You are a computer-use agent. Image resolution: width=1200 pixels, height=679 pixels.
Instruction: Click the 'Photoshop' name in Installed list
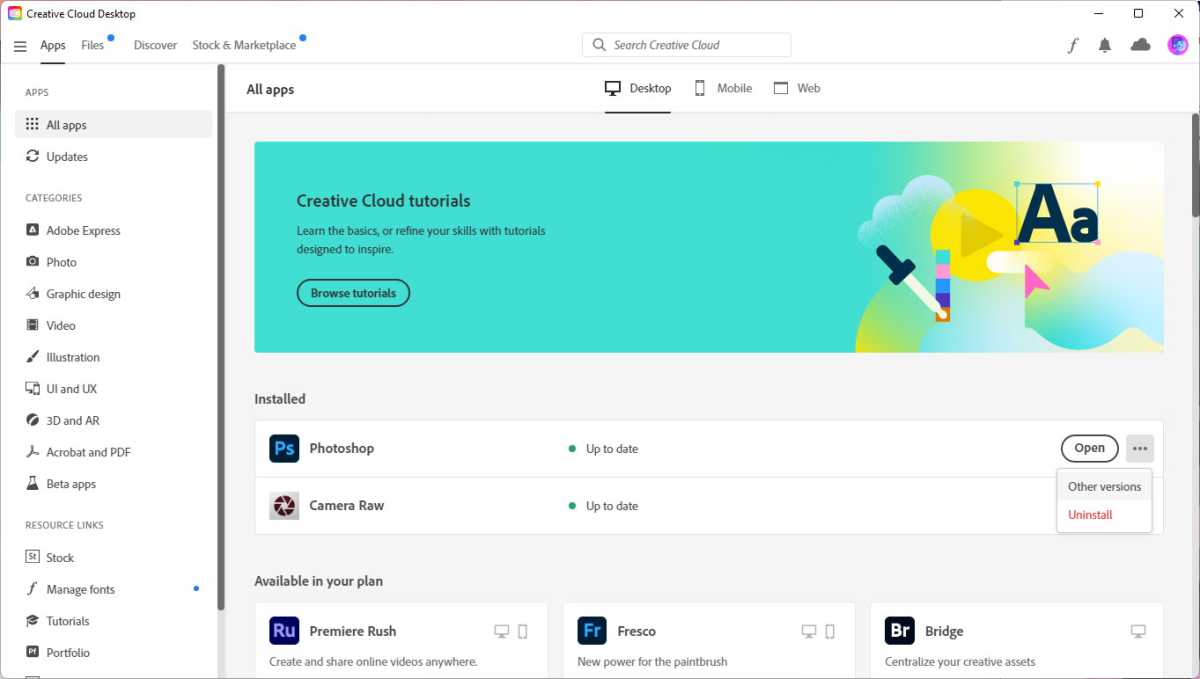pos(342,448)
